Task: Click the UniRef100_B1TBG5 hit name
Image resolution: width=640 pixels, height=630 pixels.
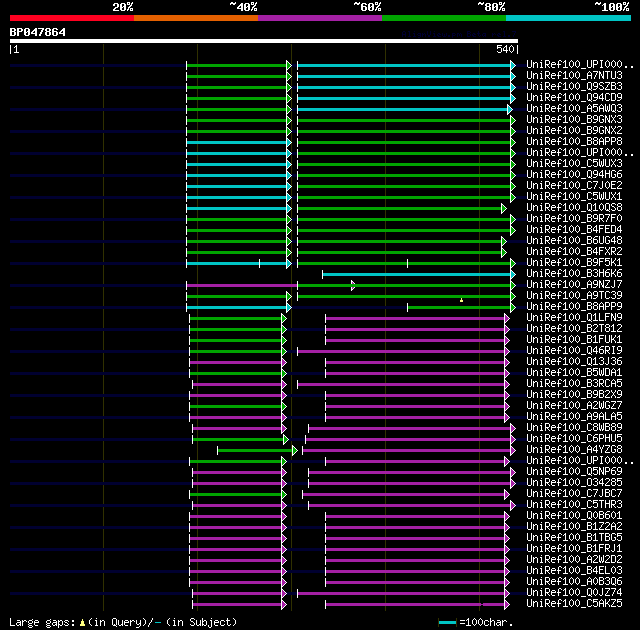Action: point(574,538)
